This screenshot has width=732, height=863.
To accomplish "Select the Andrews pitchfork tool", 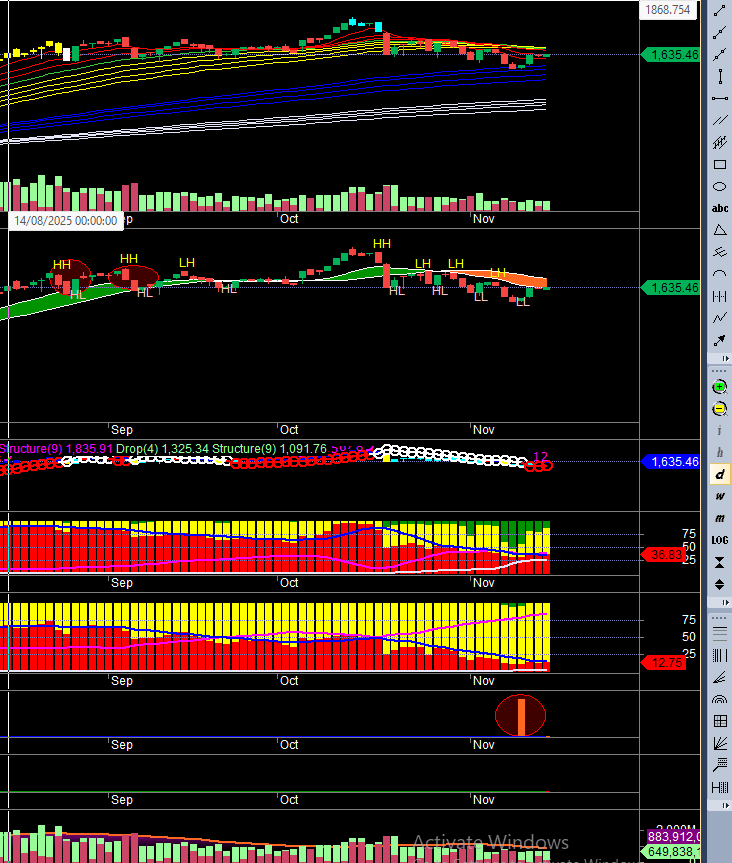I will [719, 253].
